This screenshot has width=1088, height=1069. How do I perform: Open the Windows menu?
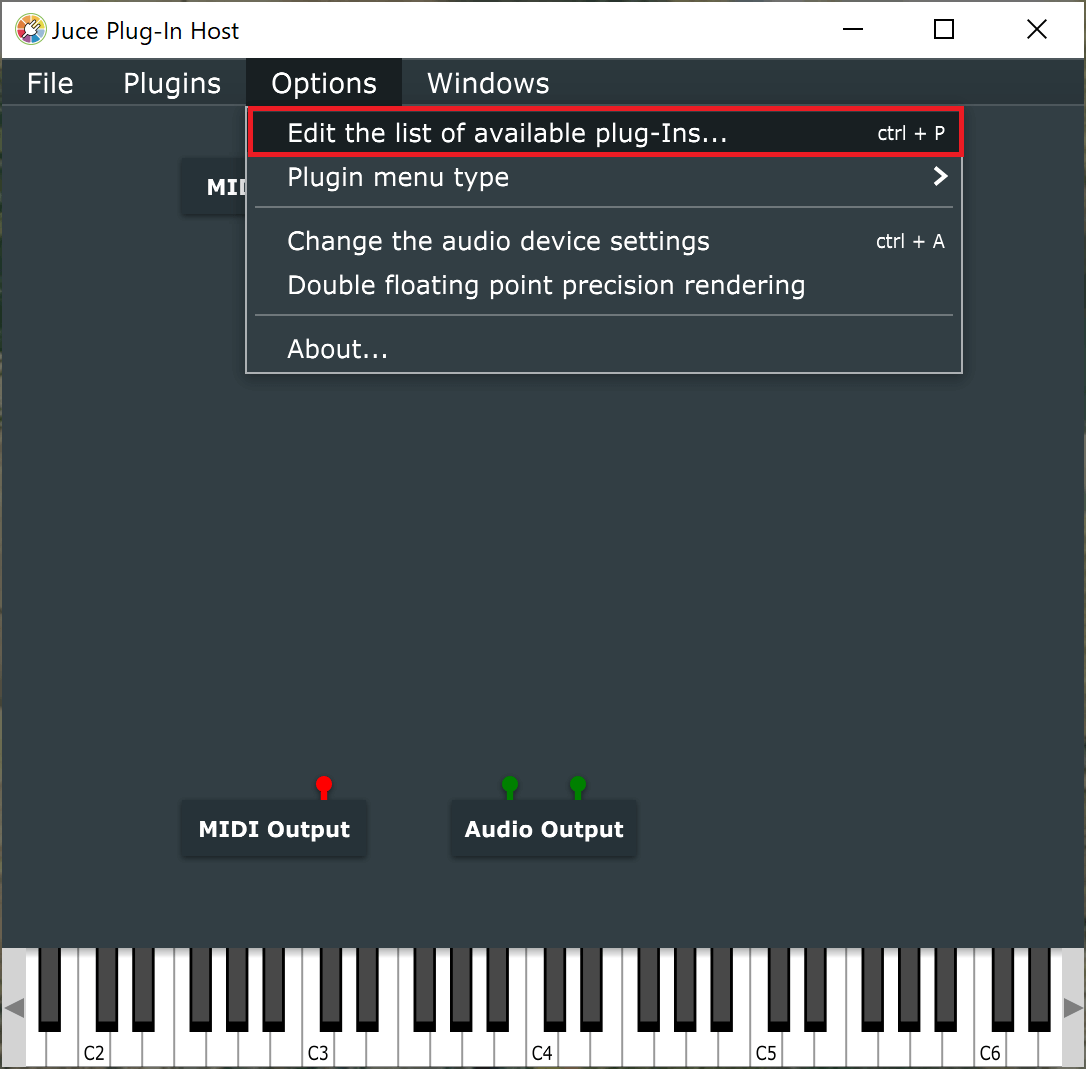click(x=488, y=83)
